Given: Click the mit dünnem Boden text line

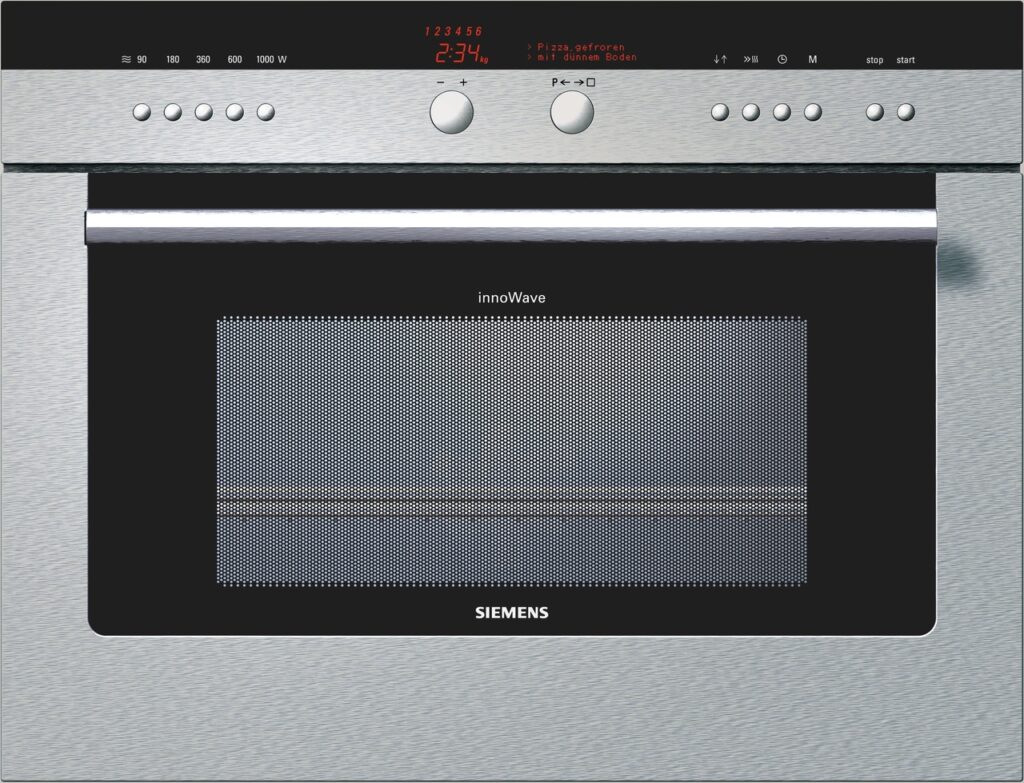Looking at the screenshot, I should click(586, 57).
